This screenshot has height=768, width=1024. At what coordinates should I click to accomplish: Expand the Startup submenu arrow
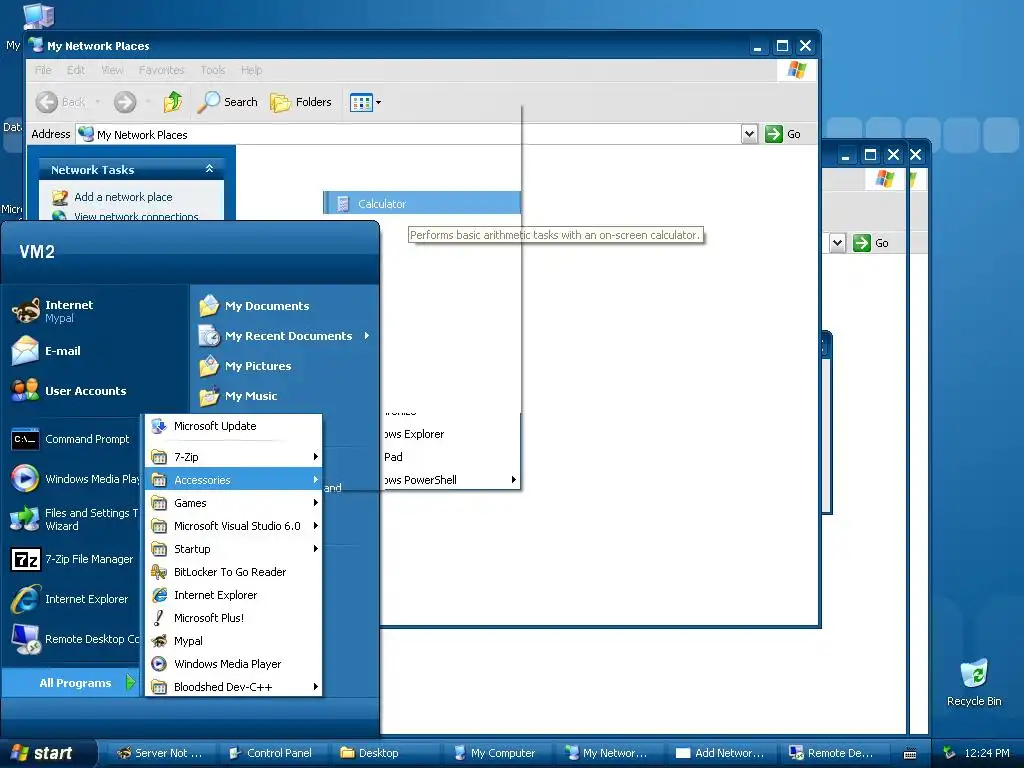(315, 549)
